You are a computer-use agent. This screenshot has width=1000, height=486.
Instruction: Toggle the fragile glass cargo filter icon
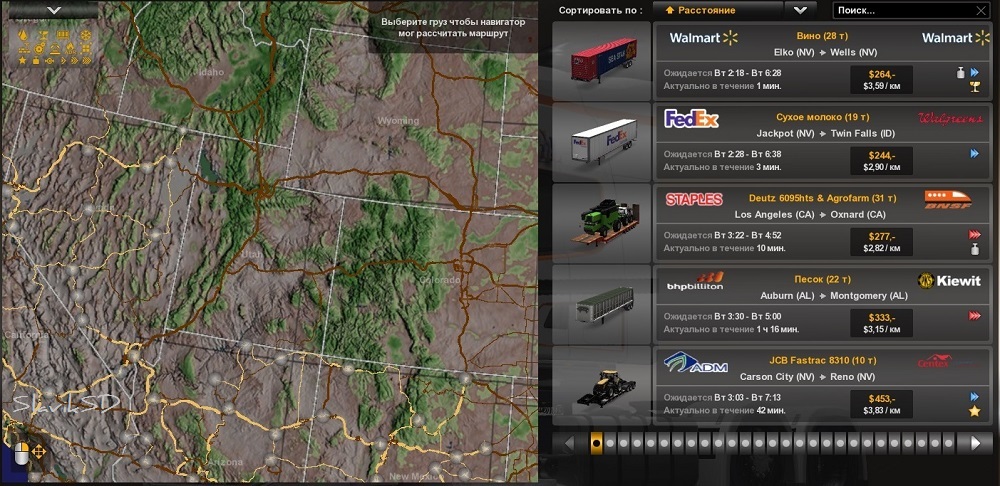(x=43, y=35)
